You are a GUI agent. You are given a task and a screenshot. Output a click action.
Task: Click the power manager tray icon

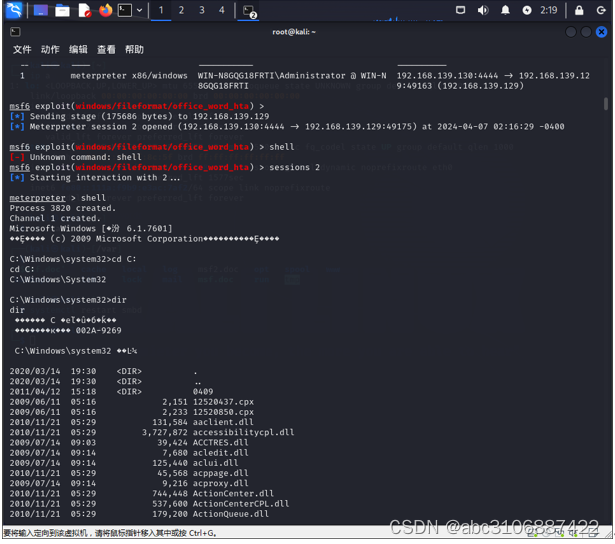(527, 10)
